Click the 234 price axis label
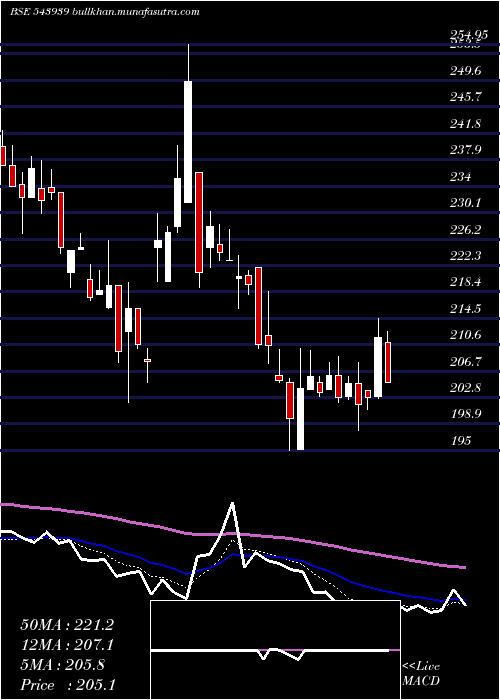This screenshot has width=500, height=700. pos(460,177)
